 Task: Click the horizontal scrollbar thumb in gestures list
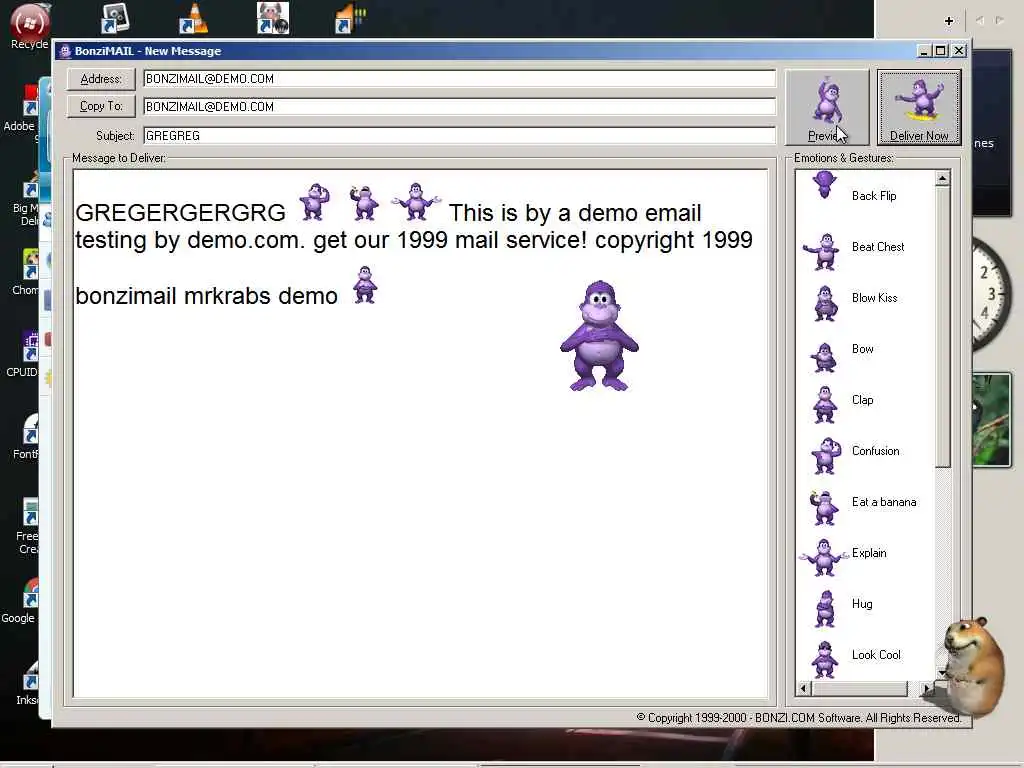click(x=859, y=688)
